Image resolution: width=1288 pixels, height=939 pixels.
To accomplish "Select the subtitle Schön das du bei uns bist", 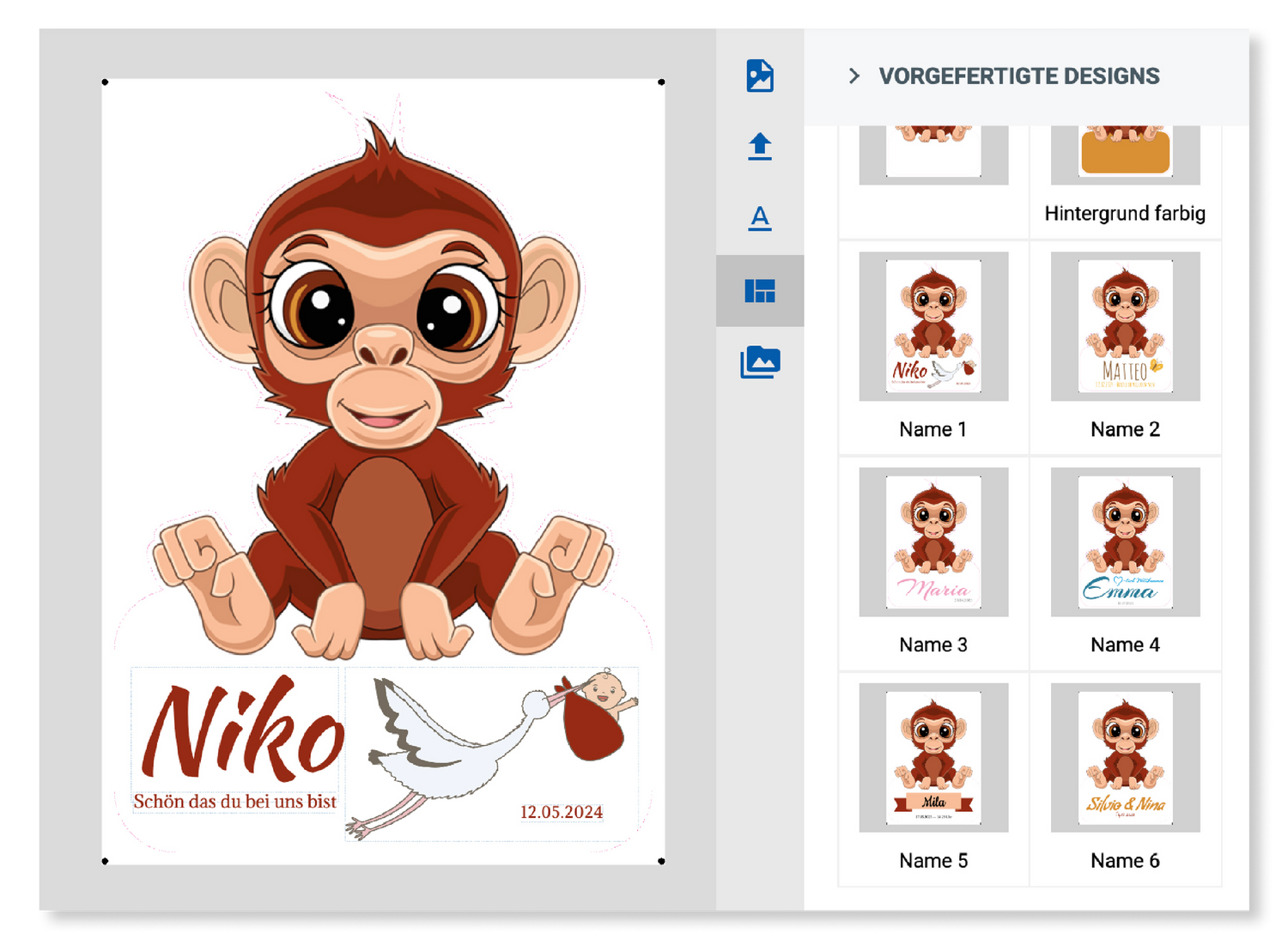I will coord(234,802).
